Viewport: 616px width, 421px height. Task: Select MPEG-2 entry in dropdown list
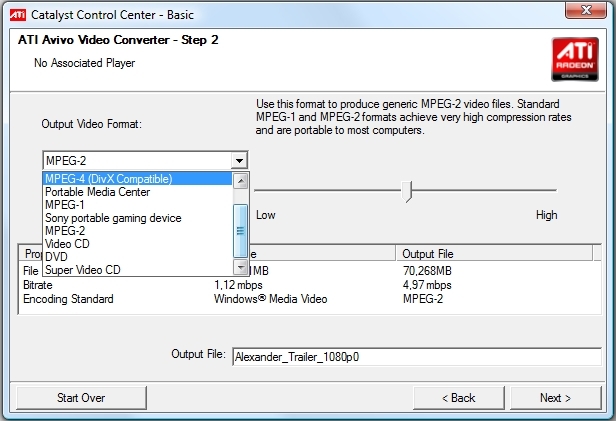point(138,231)
